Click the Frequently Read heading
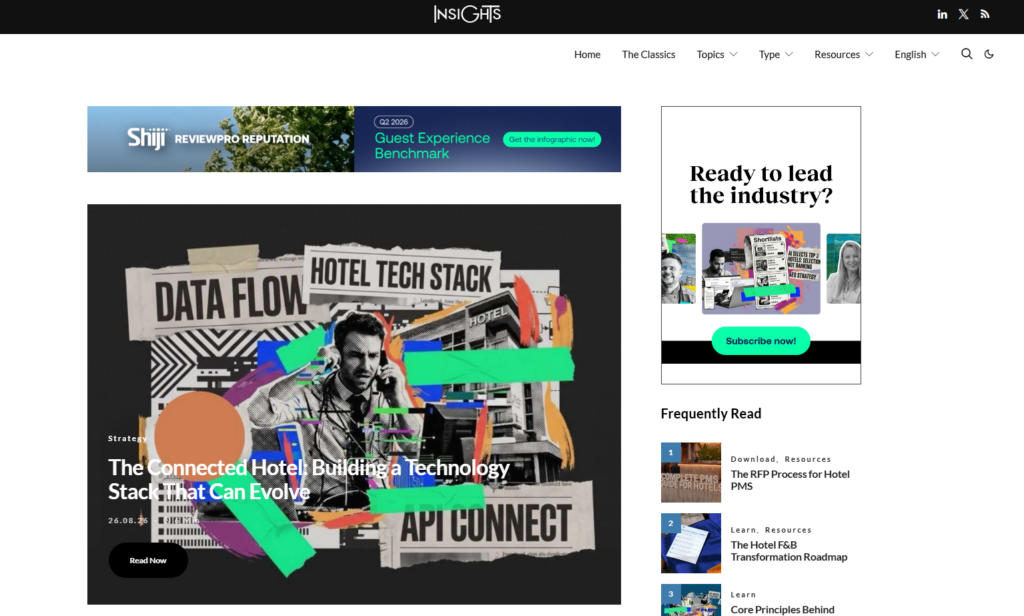Screen dimensions: 1024x616 point(711,413)
